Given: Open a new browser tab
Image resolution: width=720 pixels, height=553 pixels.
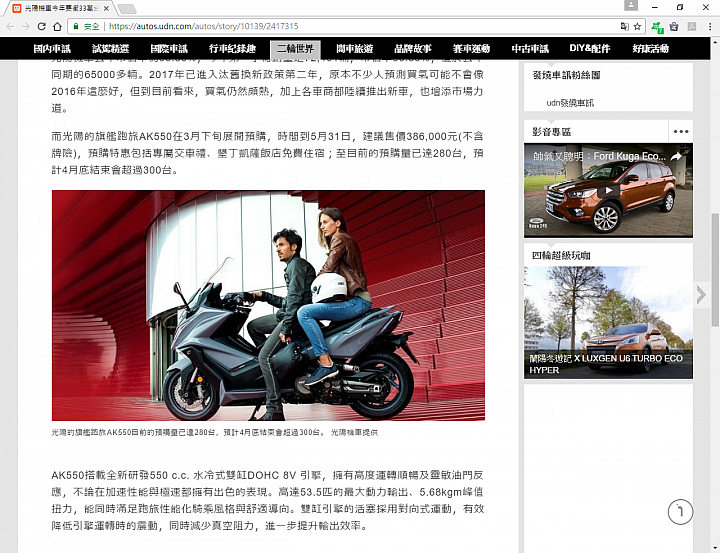Looking at the screenshot, I should [x=127, y=8].
